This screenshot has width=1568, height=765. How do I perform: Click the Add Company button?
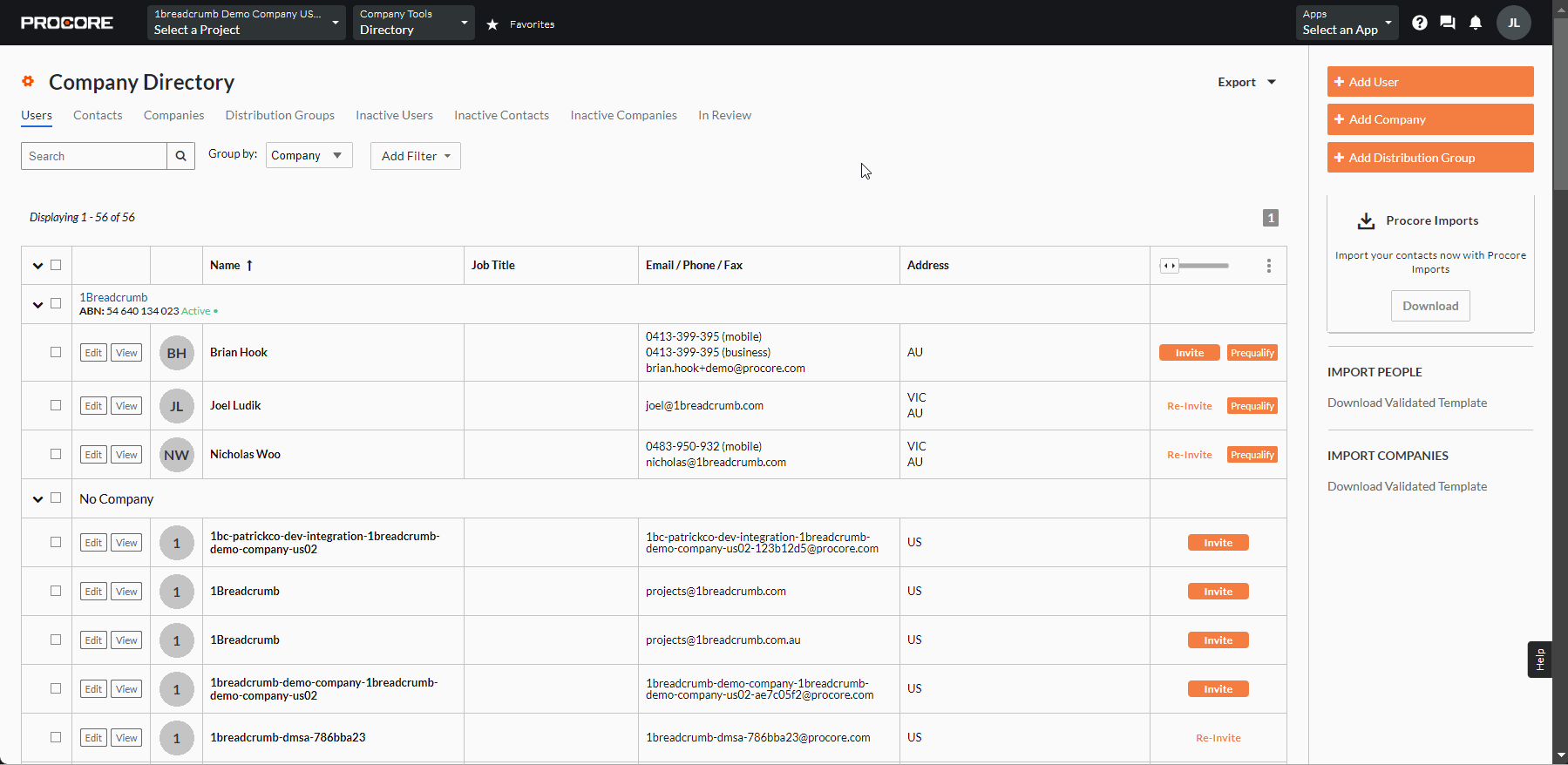[1429, 119]
